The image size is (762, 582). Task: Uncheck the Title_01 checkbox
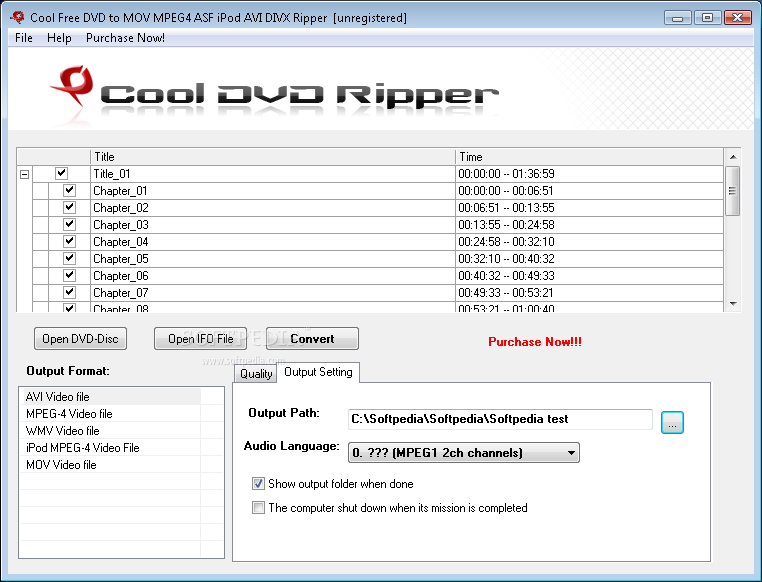[61, 173]
